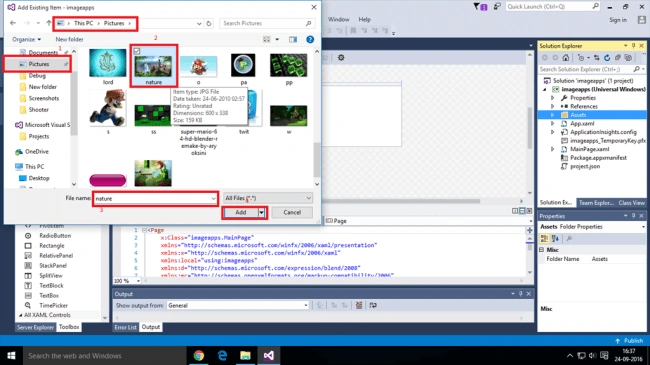Click Sync with Active Document icon
Image resolution: width=650 pixels, height=365 pixels.
597,58
